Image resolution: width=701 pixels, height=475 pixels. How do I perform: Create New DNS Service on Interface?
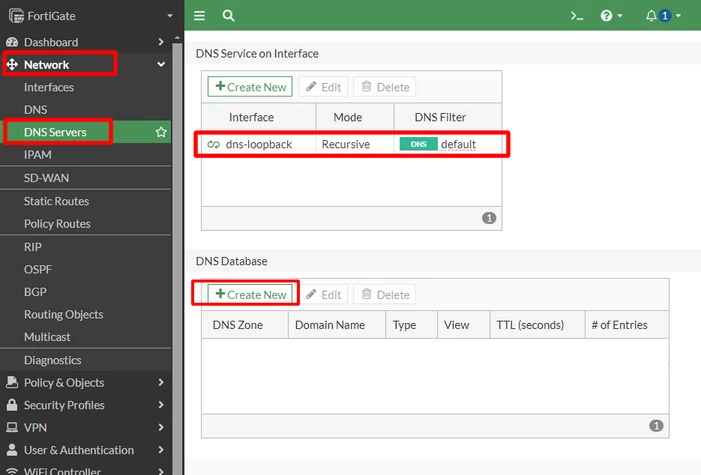[x=250, y=87]
